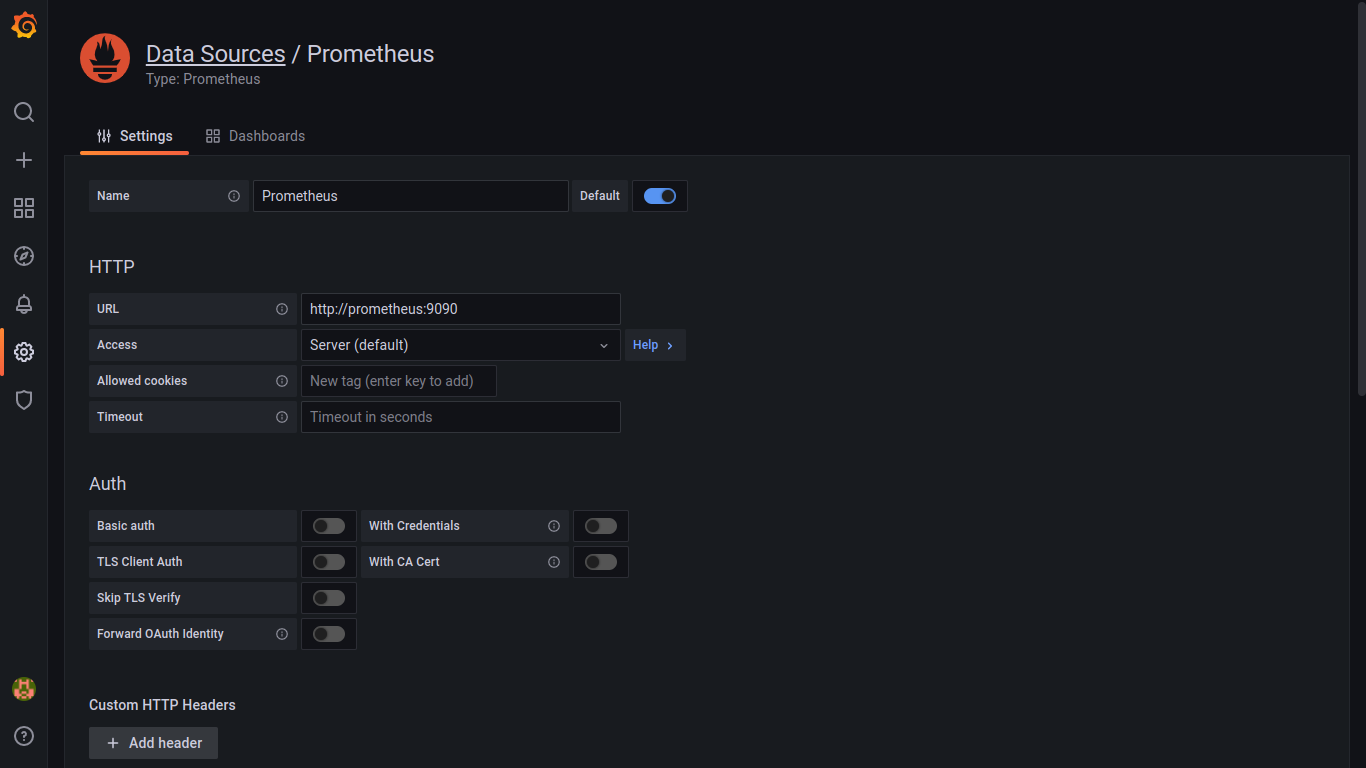Open the Server Admin shield icon
The height and width of the screenshot is (768, 1366).
24,400
